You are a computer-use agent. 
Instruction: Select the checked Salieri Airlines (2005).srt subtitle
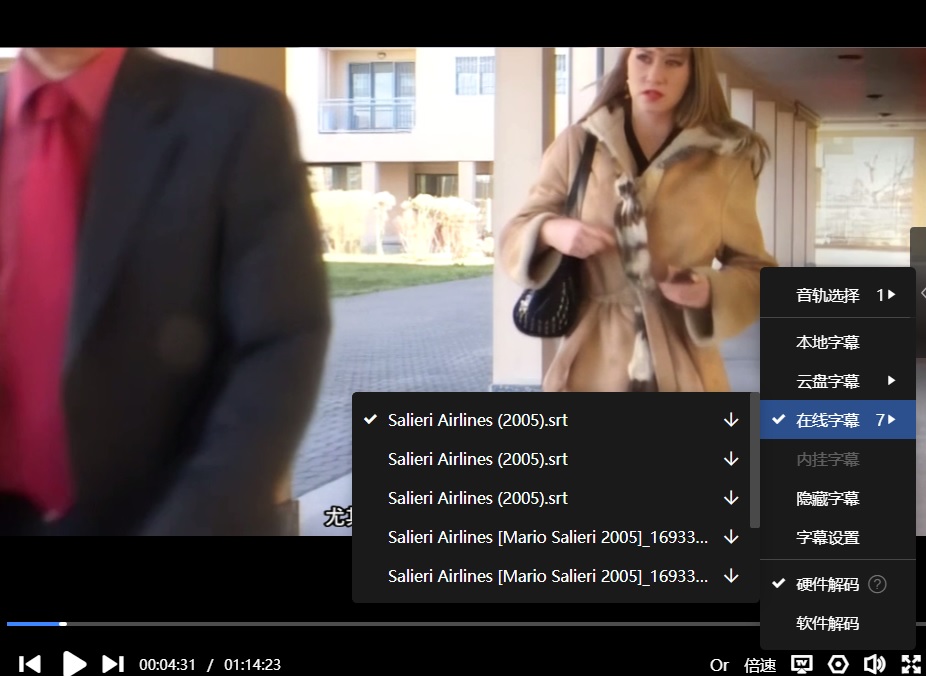[477, 420]
